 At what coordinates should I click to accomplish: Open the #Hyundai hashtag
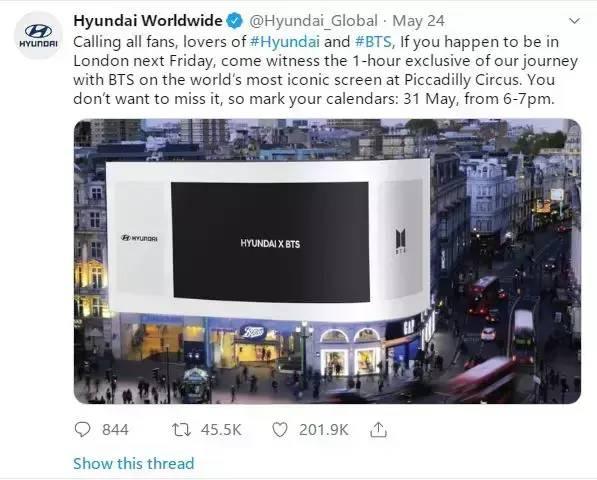(x=284, y=41)
